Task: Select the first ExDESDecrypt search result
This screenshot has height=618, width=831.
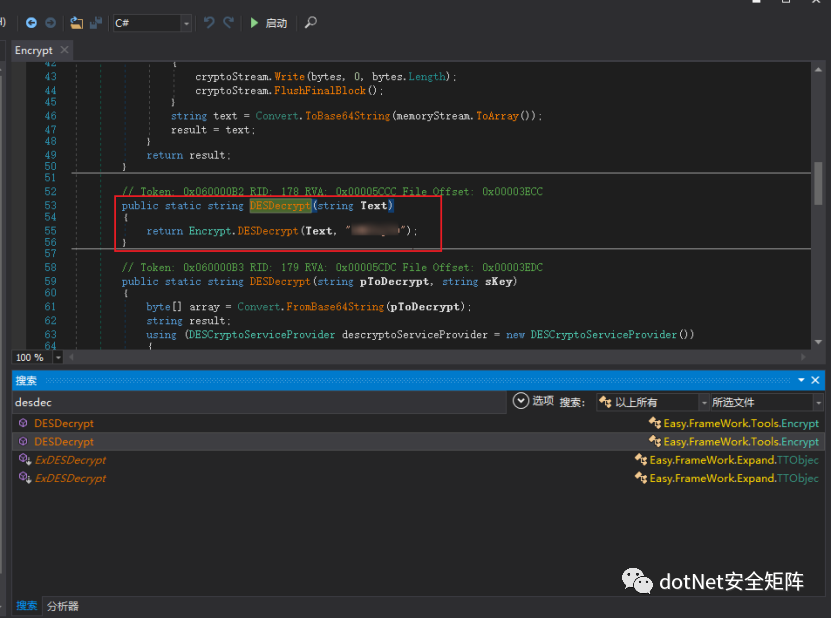Action: [x=70, y=460]
